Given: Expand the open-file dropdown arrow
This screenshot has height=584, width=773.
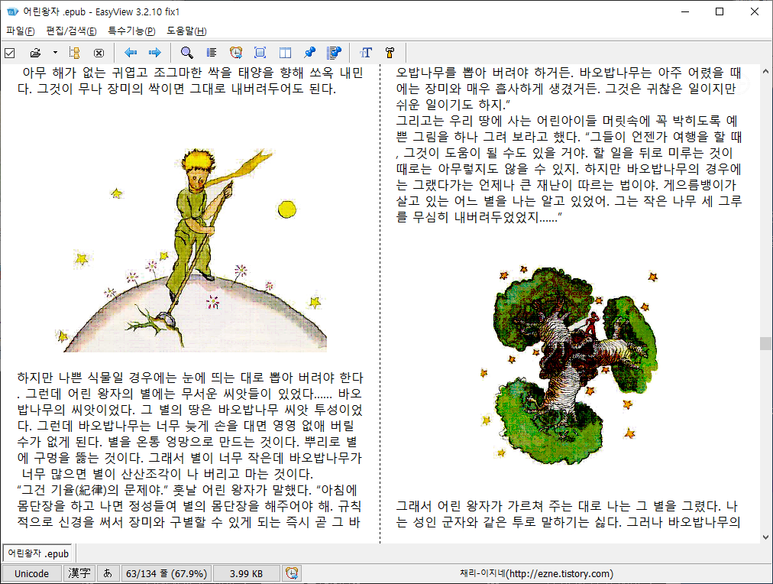Looking at the screenshot, I should [x=55, y=52].
